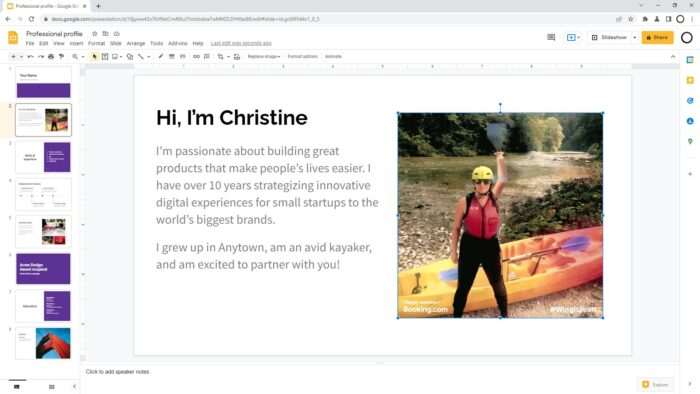
Task: Select the paint format tool
Action: click(61, 57)
